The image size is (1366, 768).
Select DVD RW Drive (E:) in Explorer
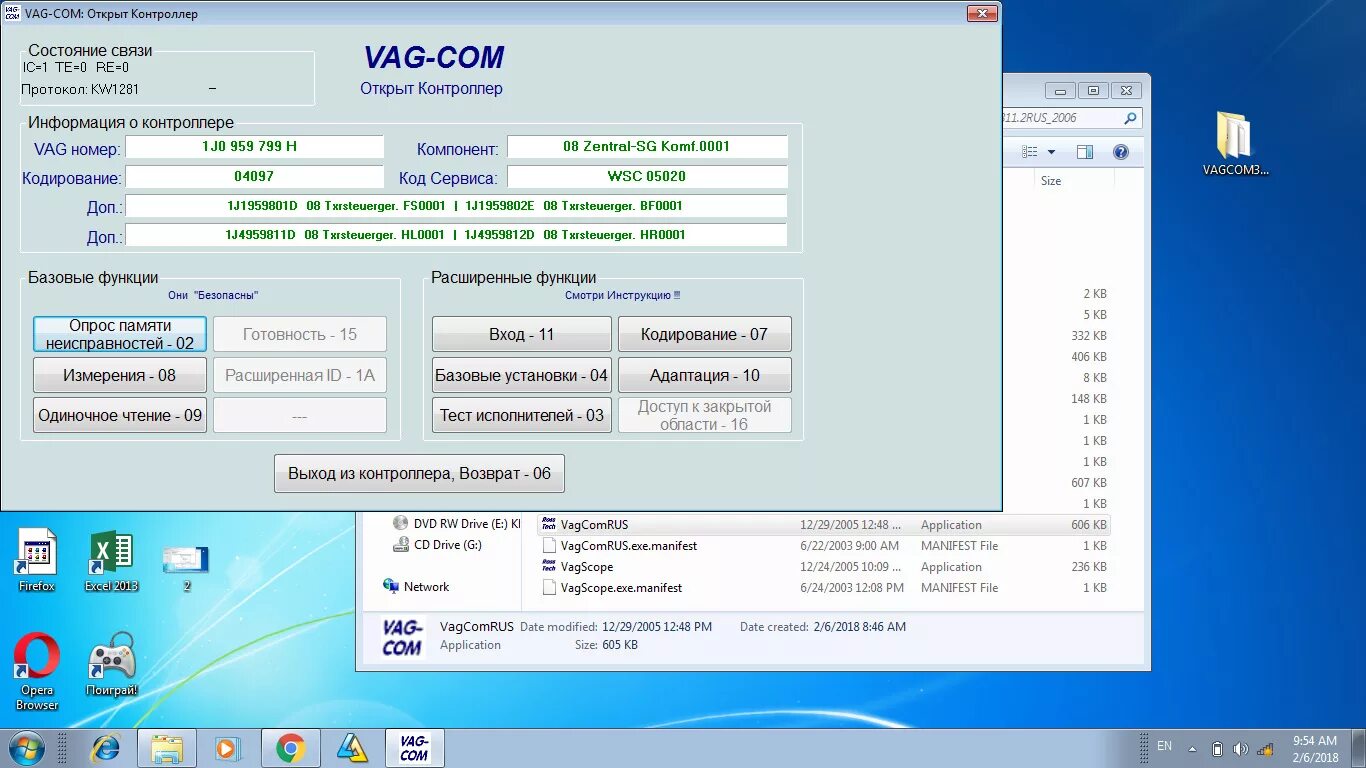click(457, 523)
